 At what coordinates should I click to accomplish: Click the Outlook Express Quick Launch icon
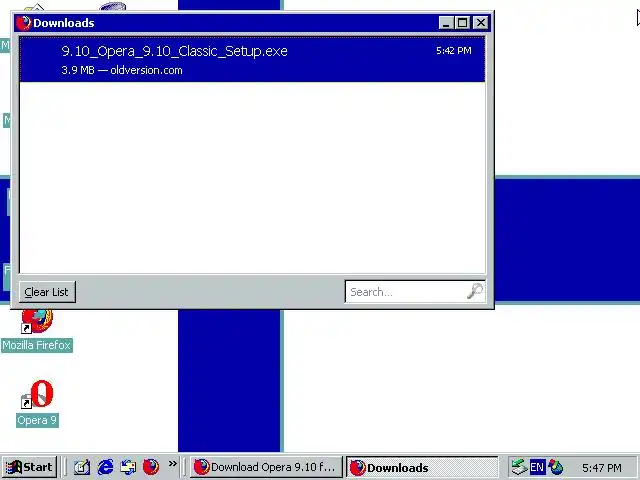click(128, 467)
